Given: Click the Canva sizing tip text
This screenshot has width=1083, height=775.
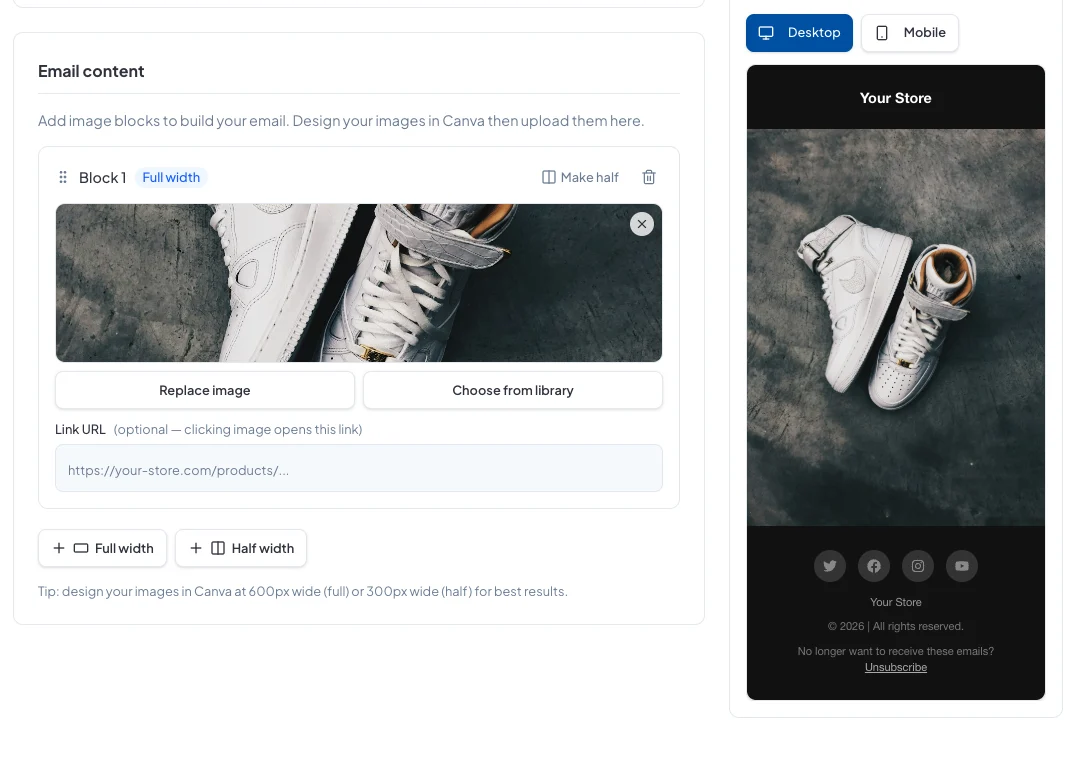Looking at the screenshot, I should tap(303, 591).
